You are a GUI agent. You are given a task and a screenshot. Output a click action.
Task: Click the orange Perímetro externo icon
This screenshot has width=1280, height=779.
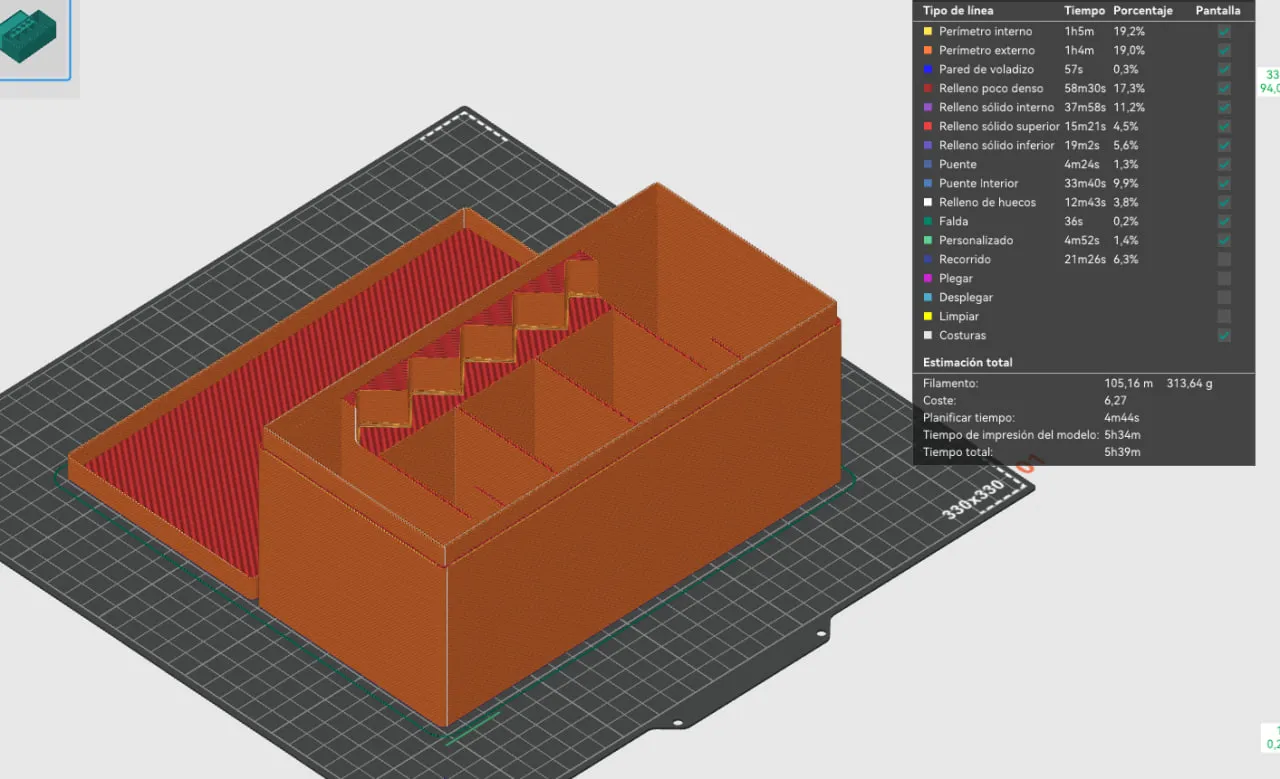(x=926, y=50)
